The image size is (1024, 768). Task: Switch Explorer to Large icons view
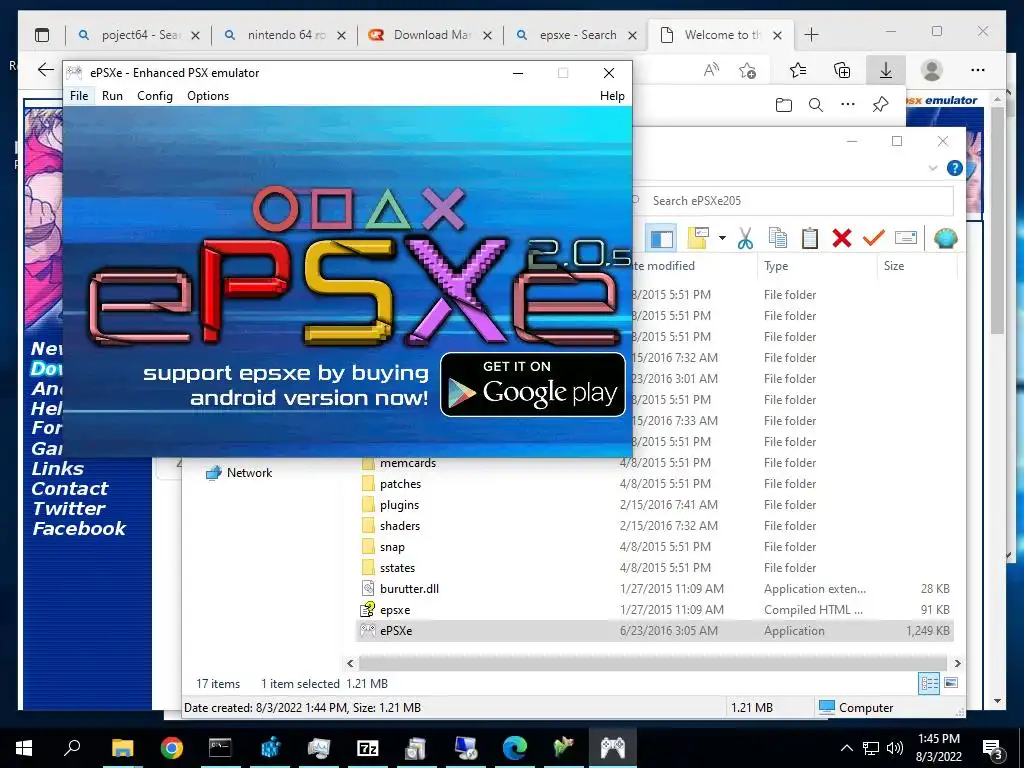951,683
